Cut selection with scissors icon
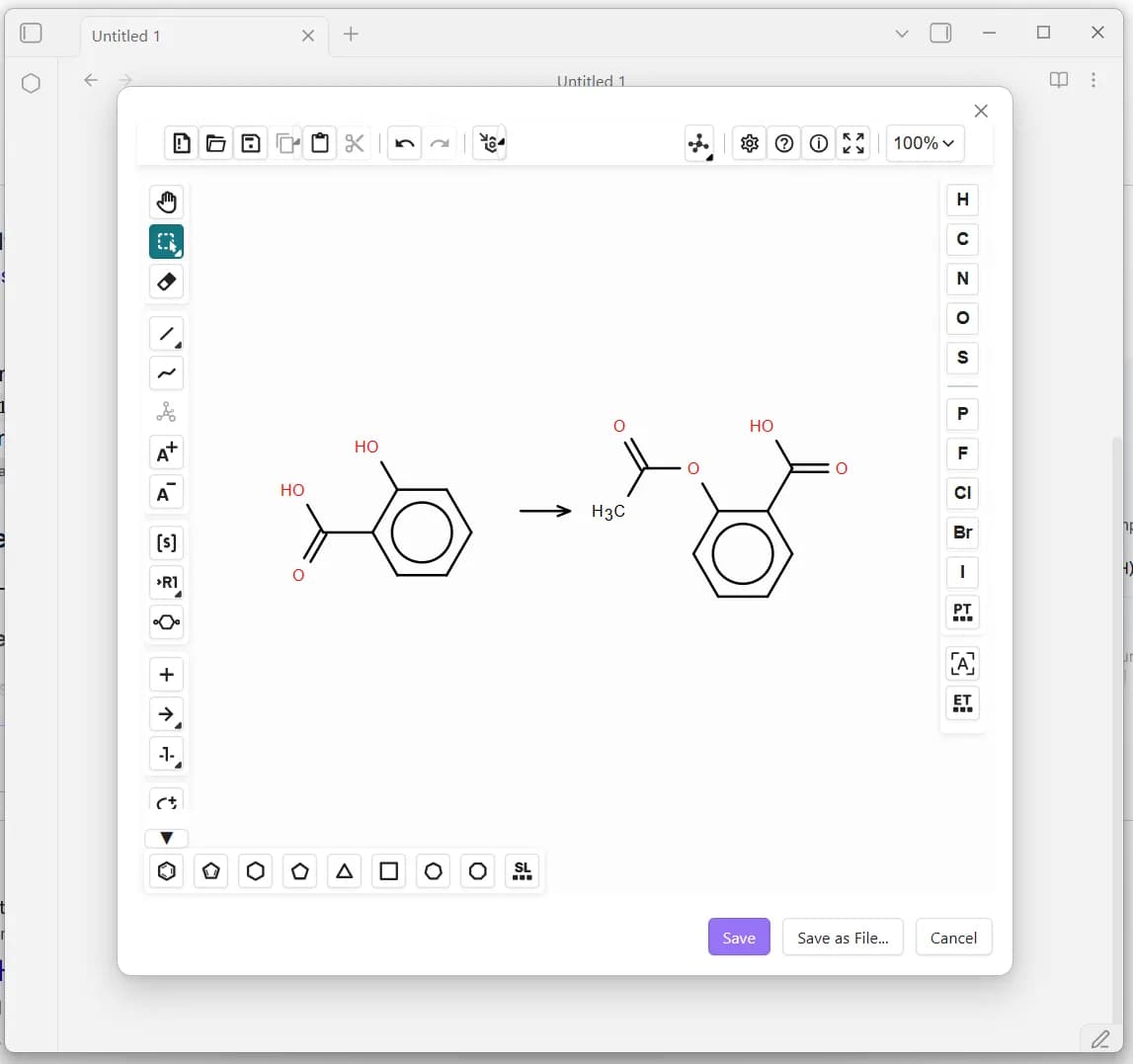The image size is (1133, 1064). 355,143
